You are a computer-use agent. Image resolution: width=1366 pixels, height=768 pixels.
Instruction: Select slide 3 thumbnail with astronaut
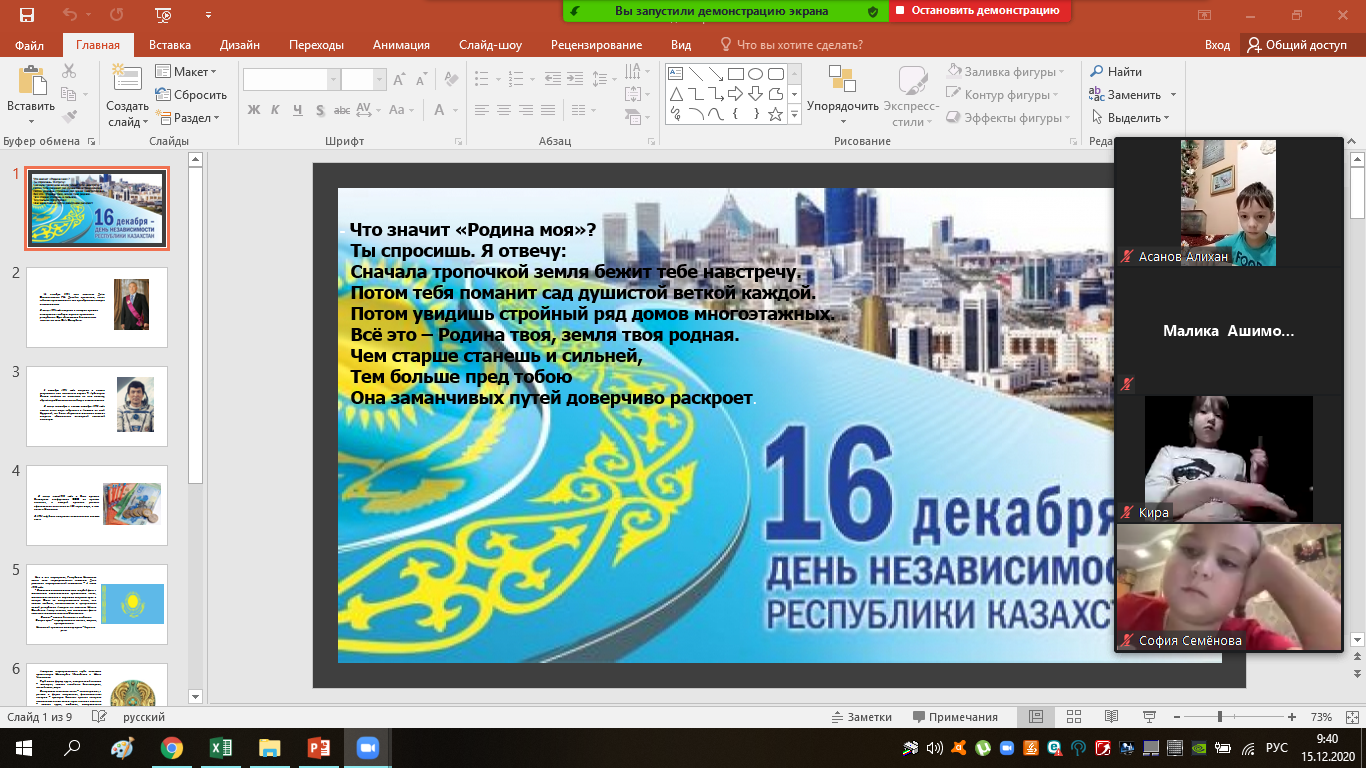pos(97,406)
